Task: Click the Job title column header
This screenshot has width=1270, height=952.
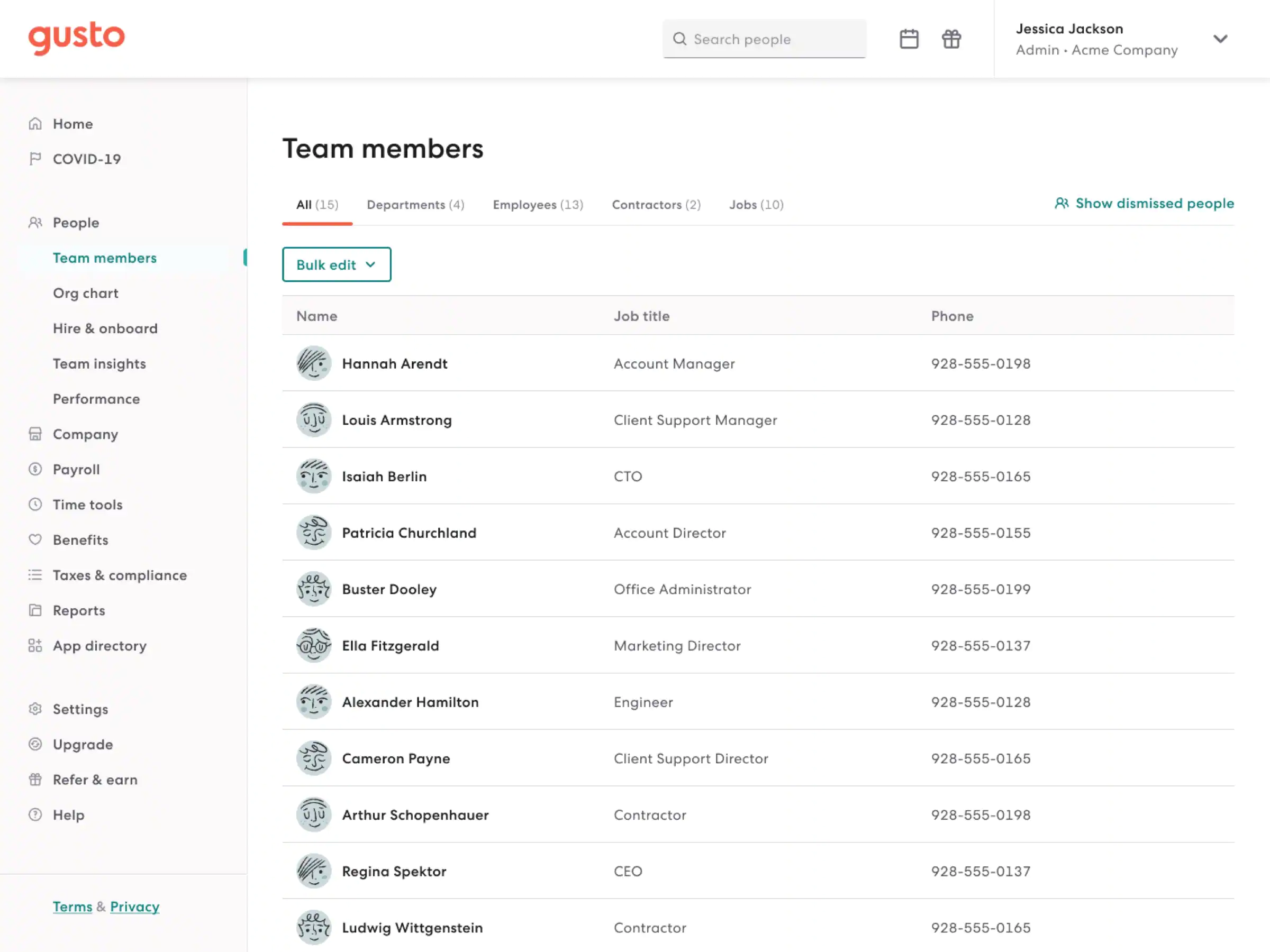Action: (641, 316)
